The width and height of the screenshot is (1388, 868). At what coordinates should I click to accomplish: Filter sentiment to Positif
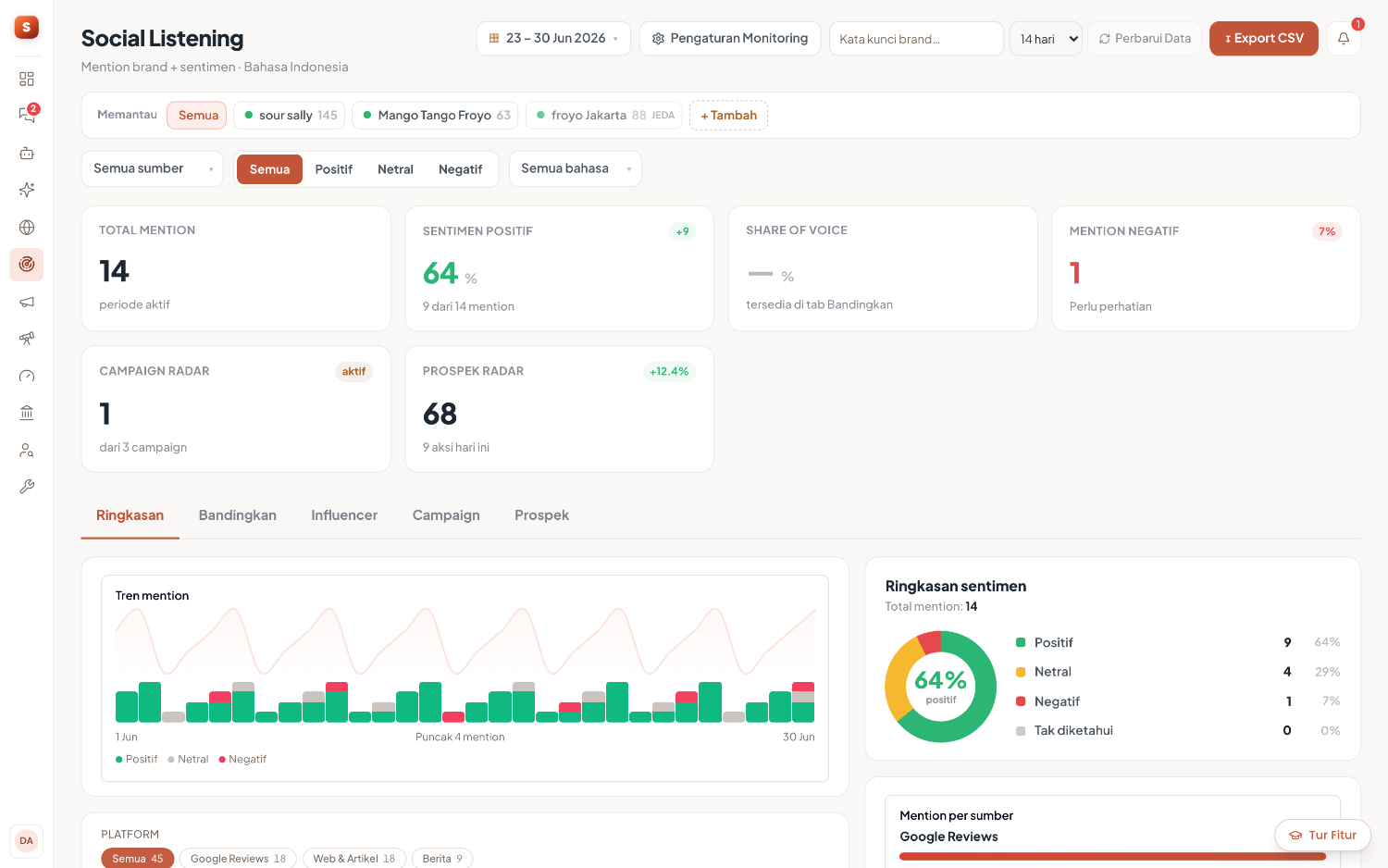(333, 169)
